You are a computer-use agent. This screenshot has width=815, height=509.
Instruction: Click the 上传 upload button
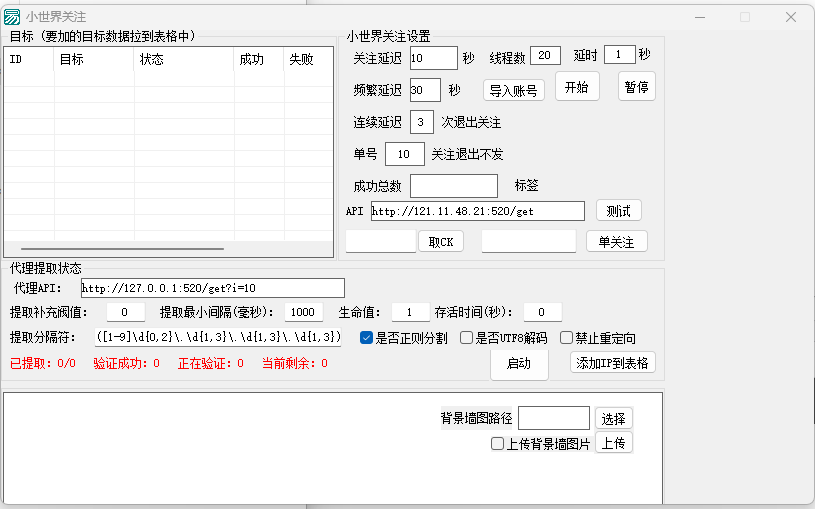614,443
